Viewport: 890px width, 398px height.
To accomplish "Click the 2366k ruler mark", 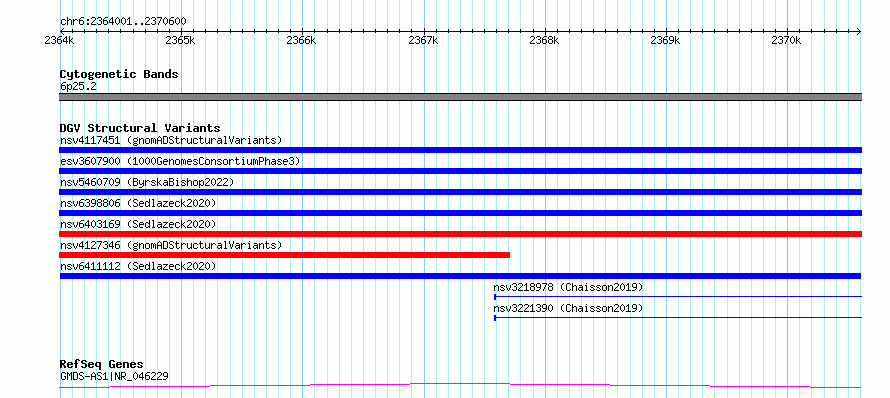I will point(301,41).
